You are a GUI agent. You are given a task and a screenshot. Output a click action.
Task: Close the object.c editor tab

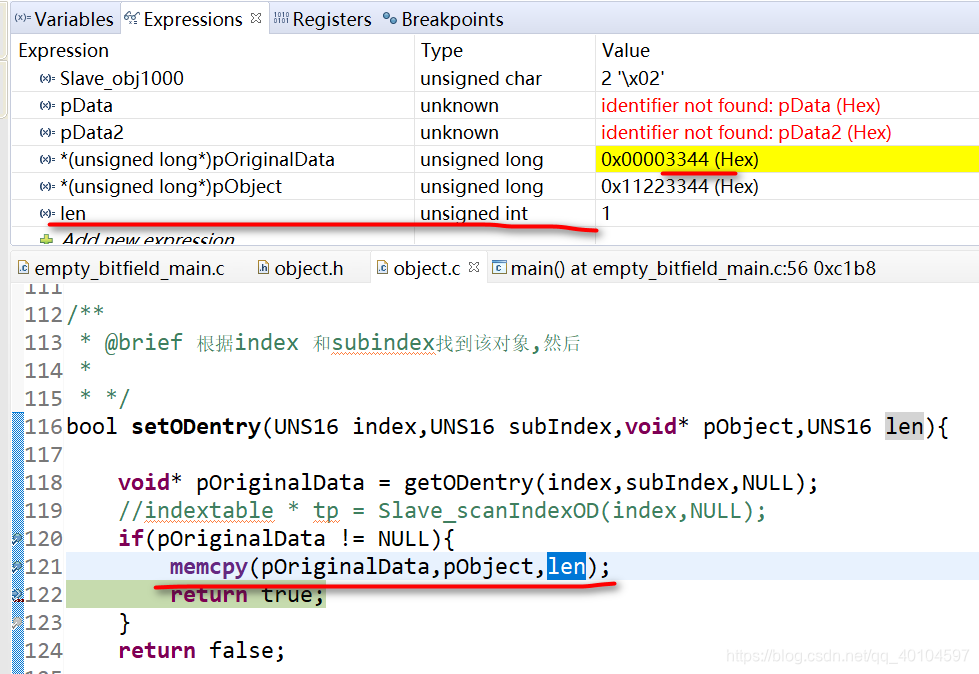[x=474, y=267]
